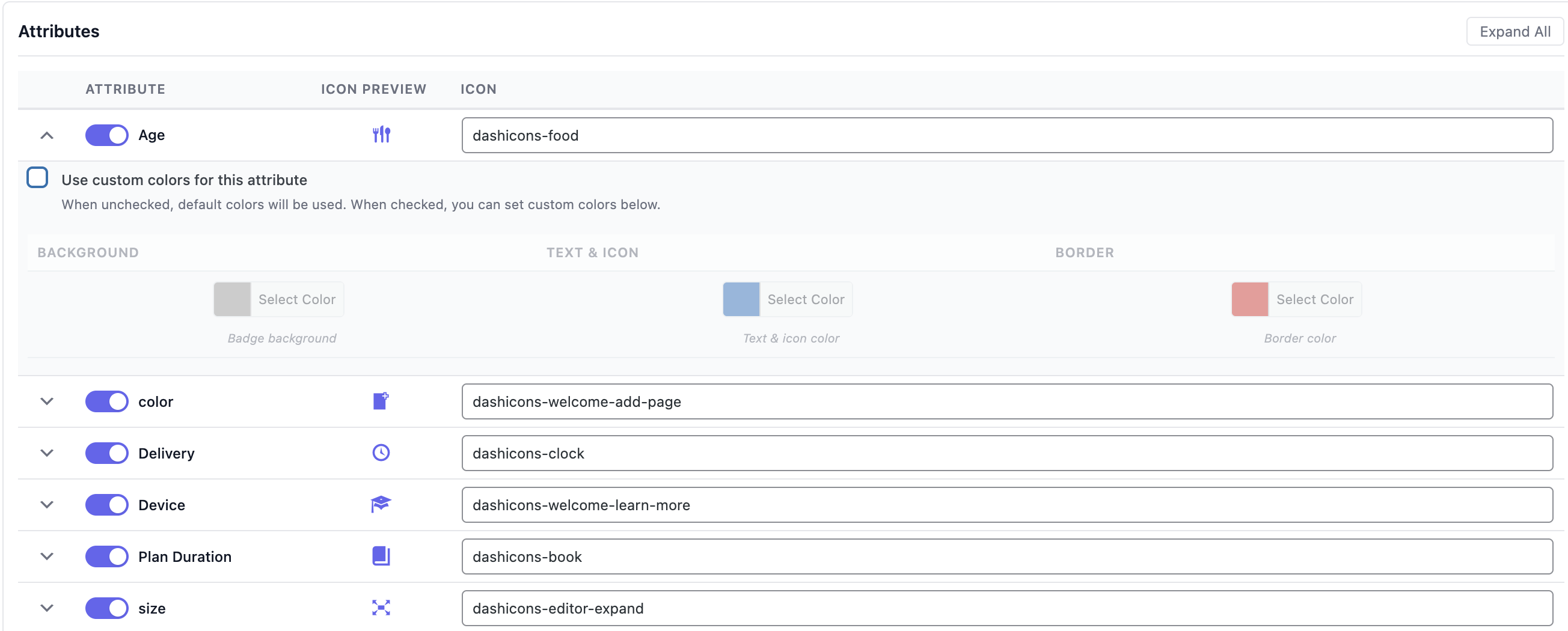Select the gray badge background color swatch
1568x631 pixels.
click(231, 299)
